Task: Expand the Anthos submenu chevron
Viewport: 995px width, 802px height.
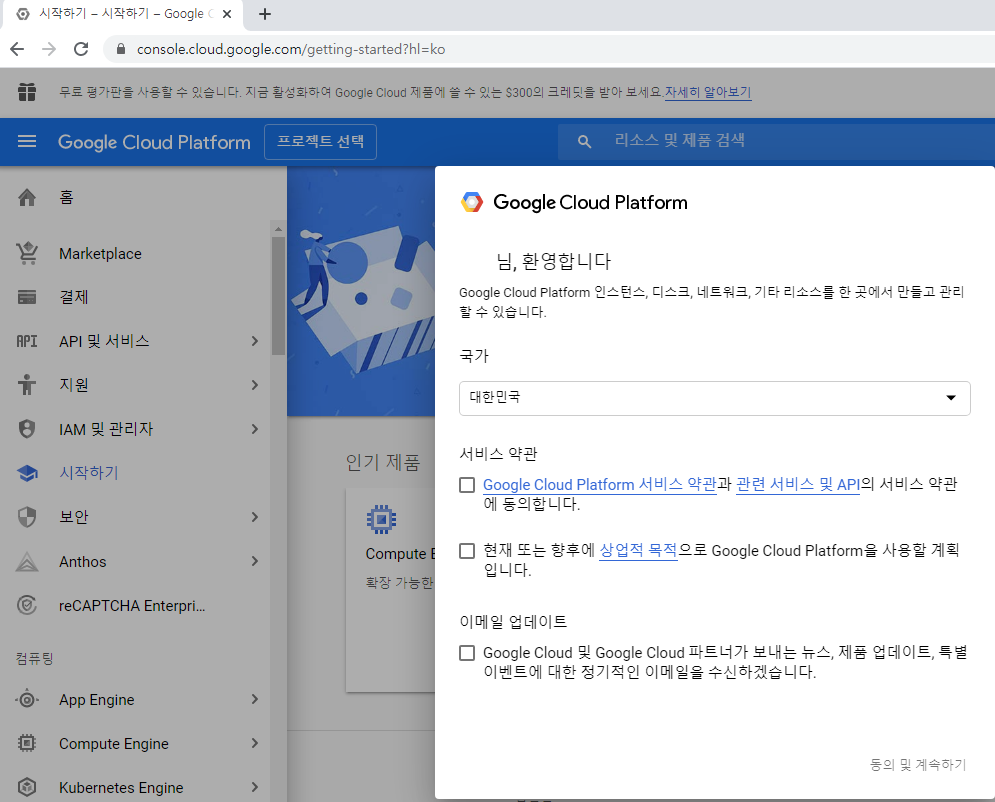Action: pyautogui.click(x=254, y=561)
